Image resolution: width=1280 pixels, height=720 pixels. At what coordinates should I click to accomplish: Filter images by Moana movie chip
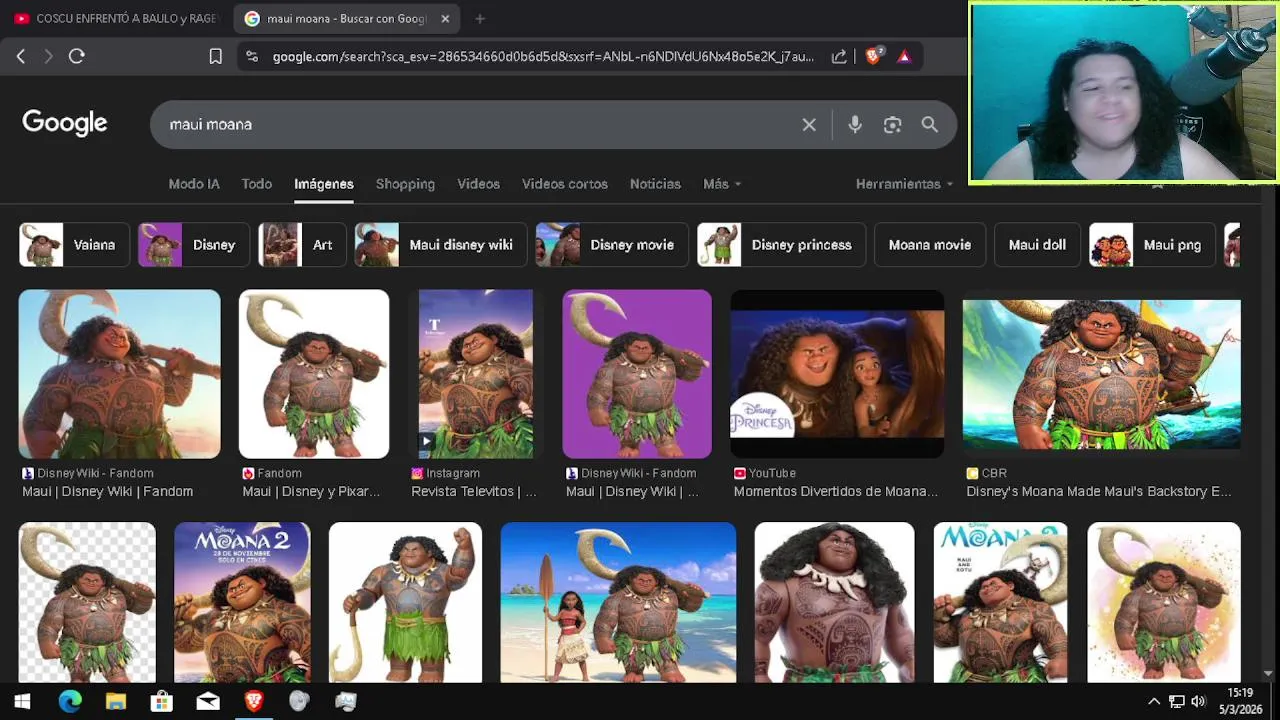930,245
